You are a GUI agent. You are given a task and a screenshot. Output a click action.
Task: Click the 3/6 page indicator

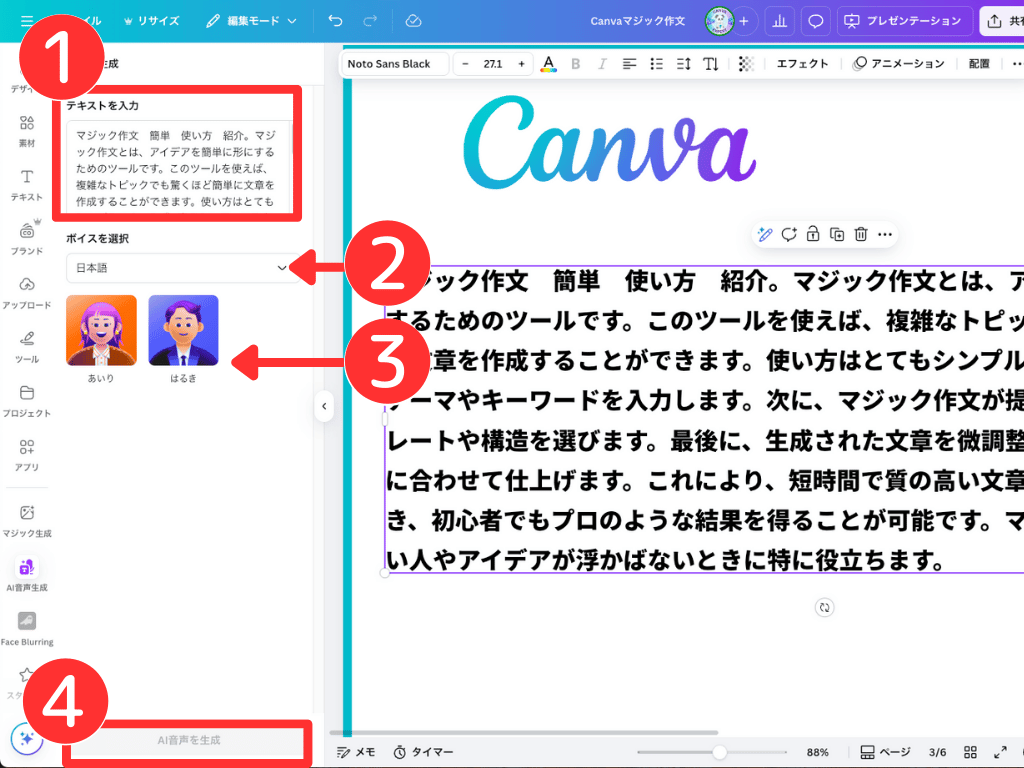pyautogui.click(x=938, y=752)
